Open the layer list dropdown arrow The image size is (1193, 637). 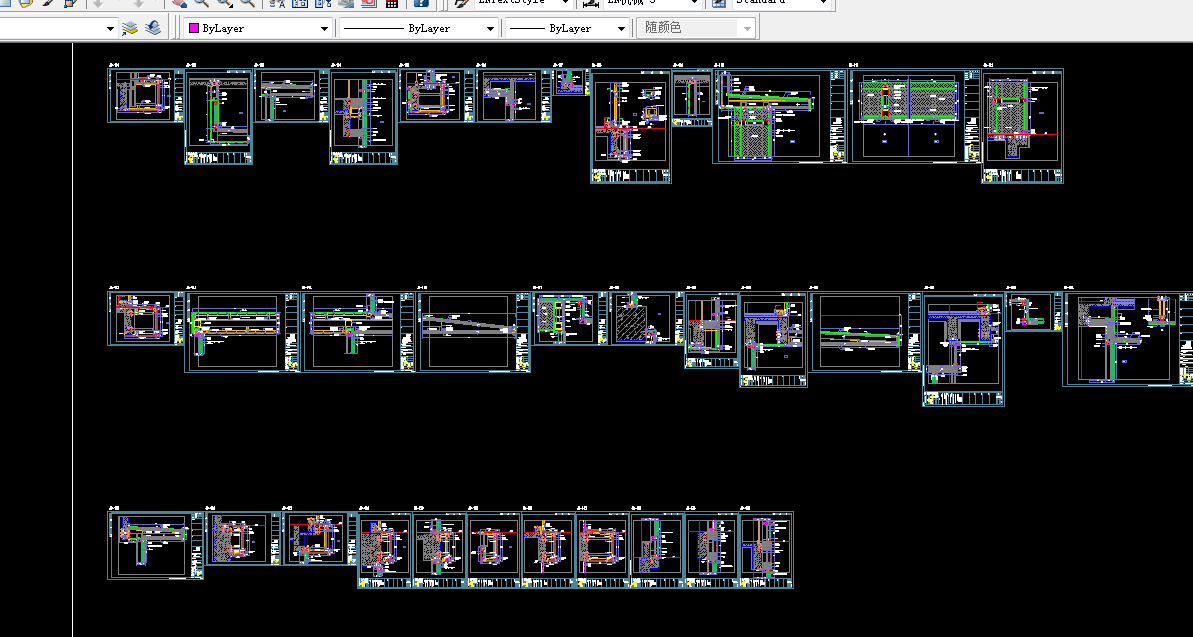coord(110,28)
